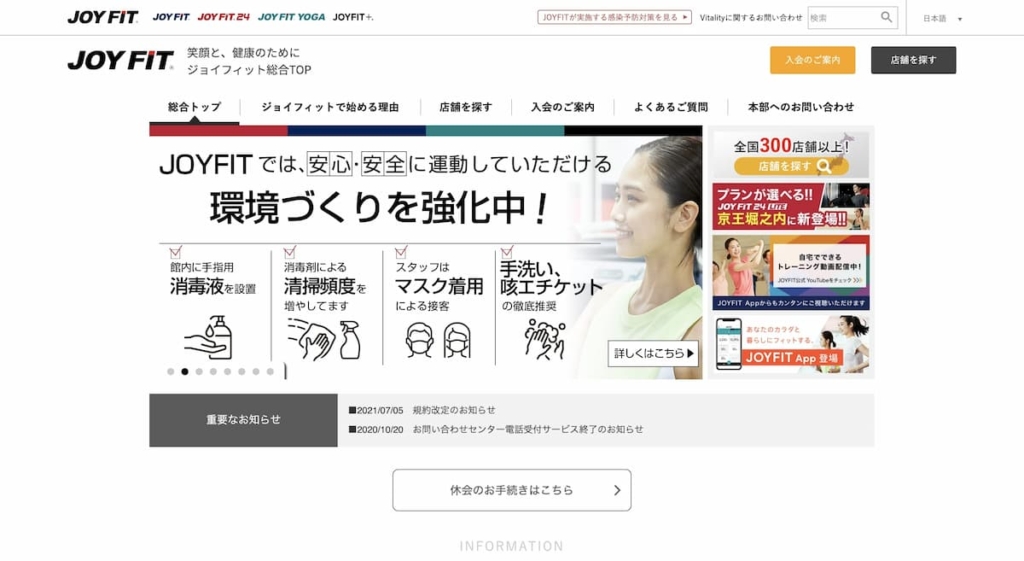This screenshot has height=561, width=1024.
Task: Select the fourth carousel slide dot
Action: pyautogui.click(x=214, y=372)
